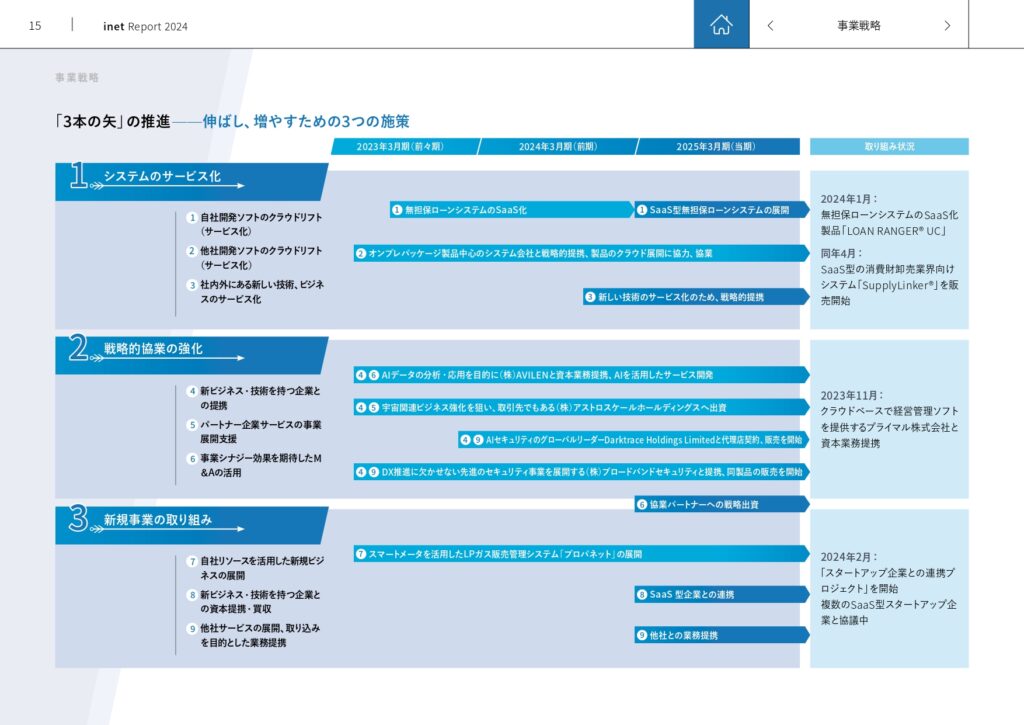Select the 取り組み状況 column header
Viewport: 1024px width, 725px height.
pyautogui.click(x=889, y=146)
